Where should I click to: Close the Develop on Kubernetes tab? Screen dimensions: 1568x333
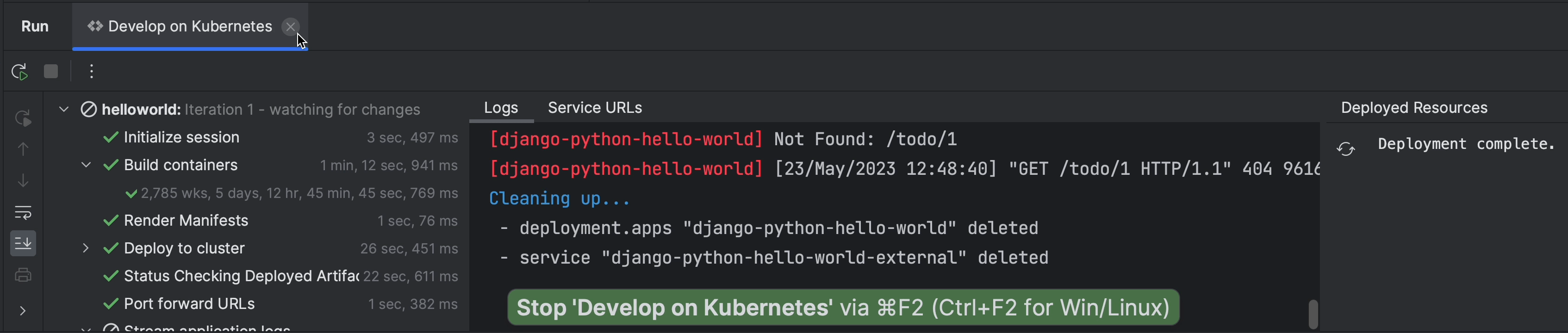290,27
